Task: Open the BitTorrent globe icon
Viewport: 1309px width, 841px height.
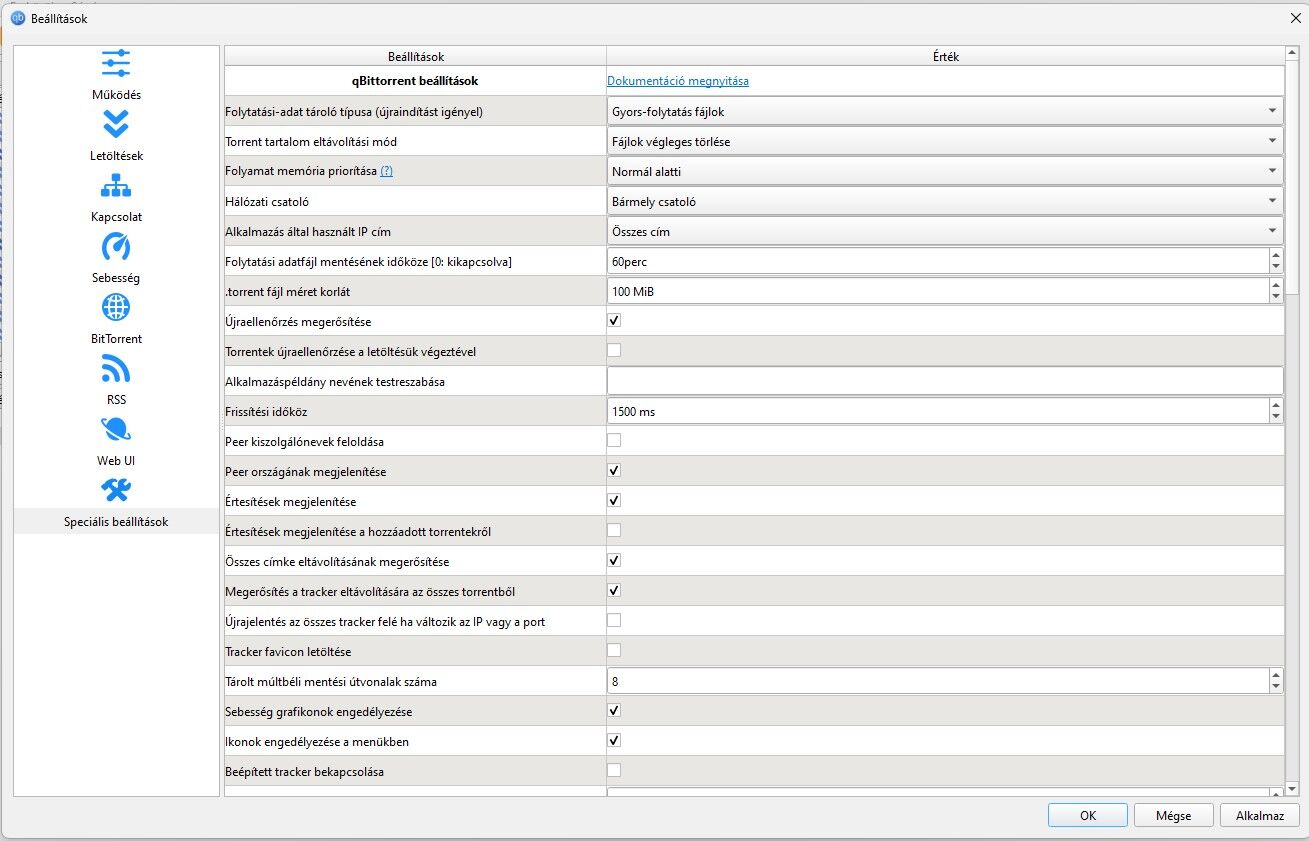Action: tap(116, 307)
